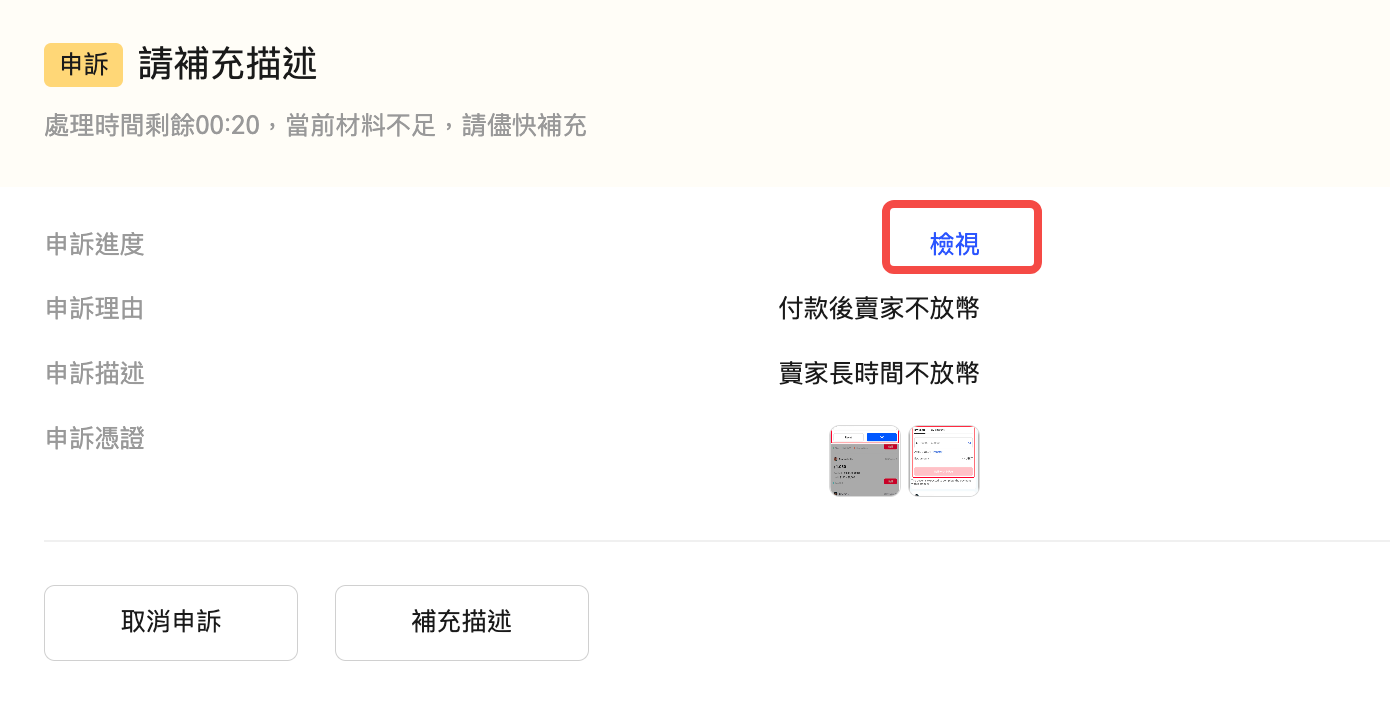Click the 付款後賣家不放幣 reason text
Screen dimensions: 1390x726
click(x=878, y=309)
